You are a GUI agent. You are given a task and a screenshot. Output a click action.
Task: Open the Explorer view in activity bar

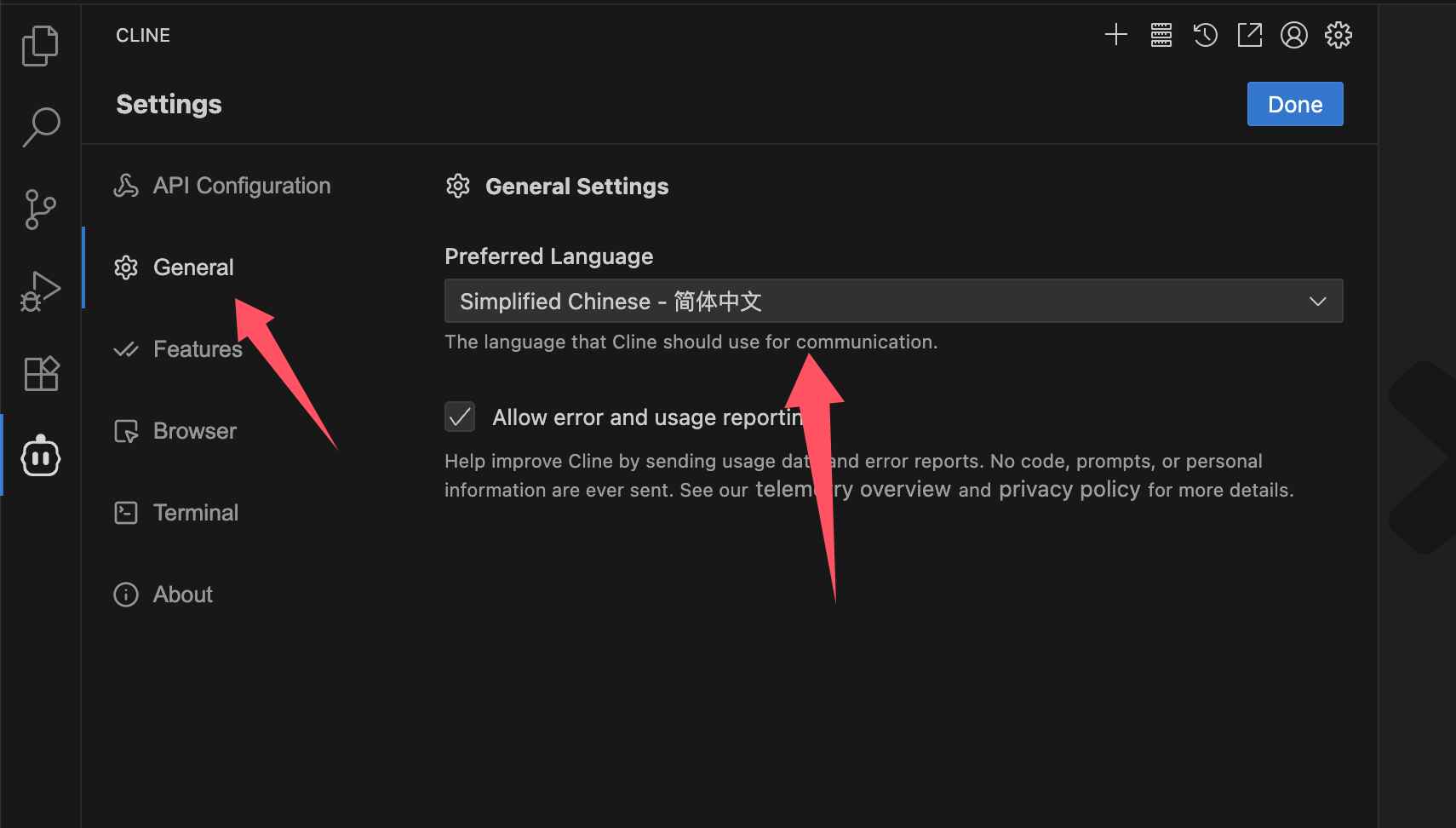click(x=40, y=45)
